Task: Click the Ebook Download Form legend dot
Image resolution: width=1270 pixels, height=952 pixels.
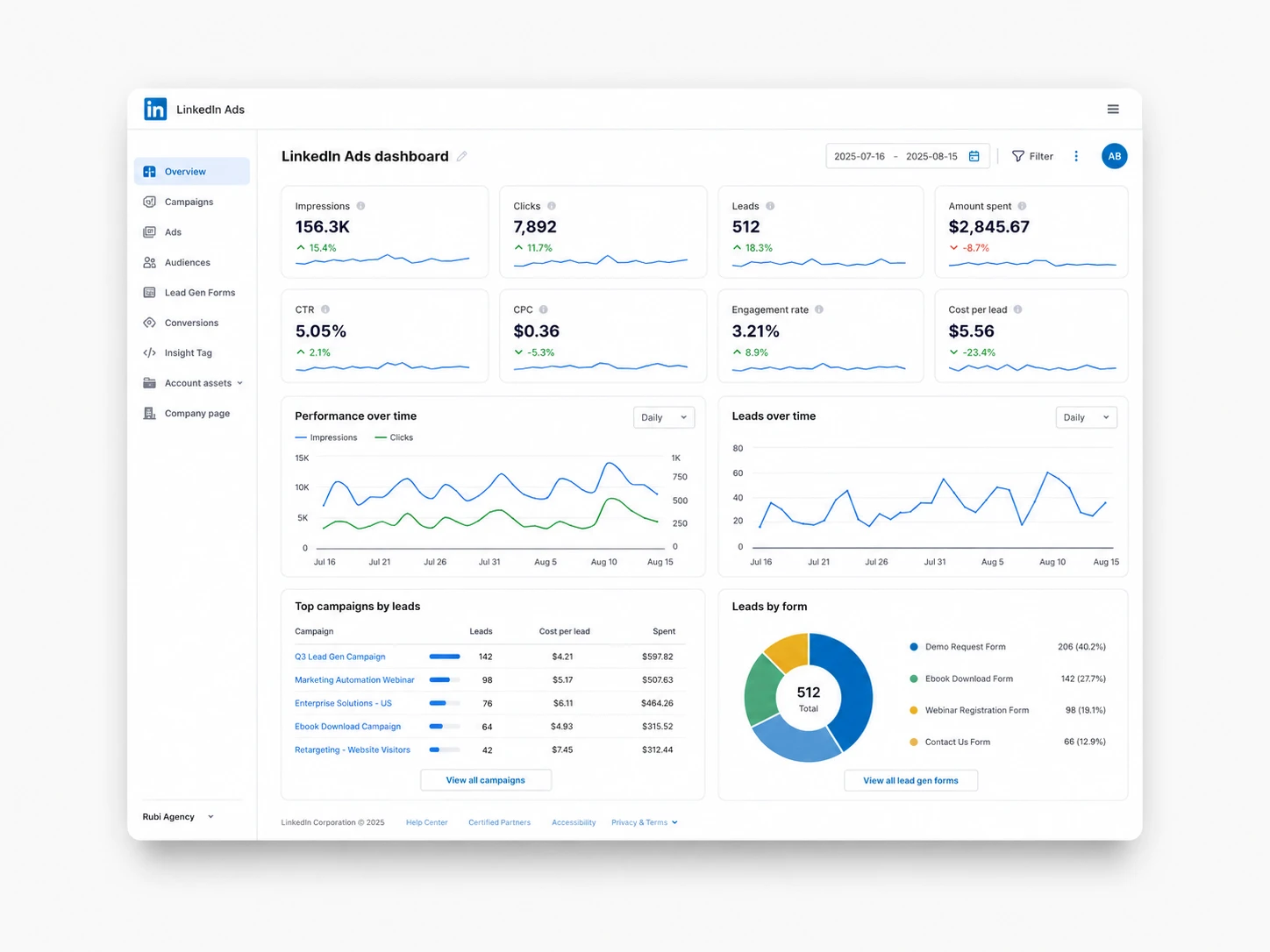Action: click(x=914, y=678)
